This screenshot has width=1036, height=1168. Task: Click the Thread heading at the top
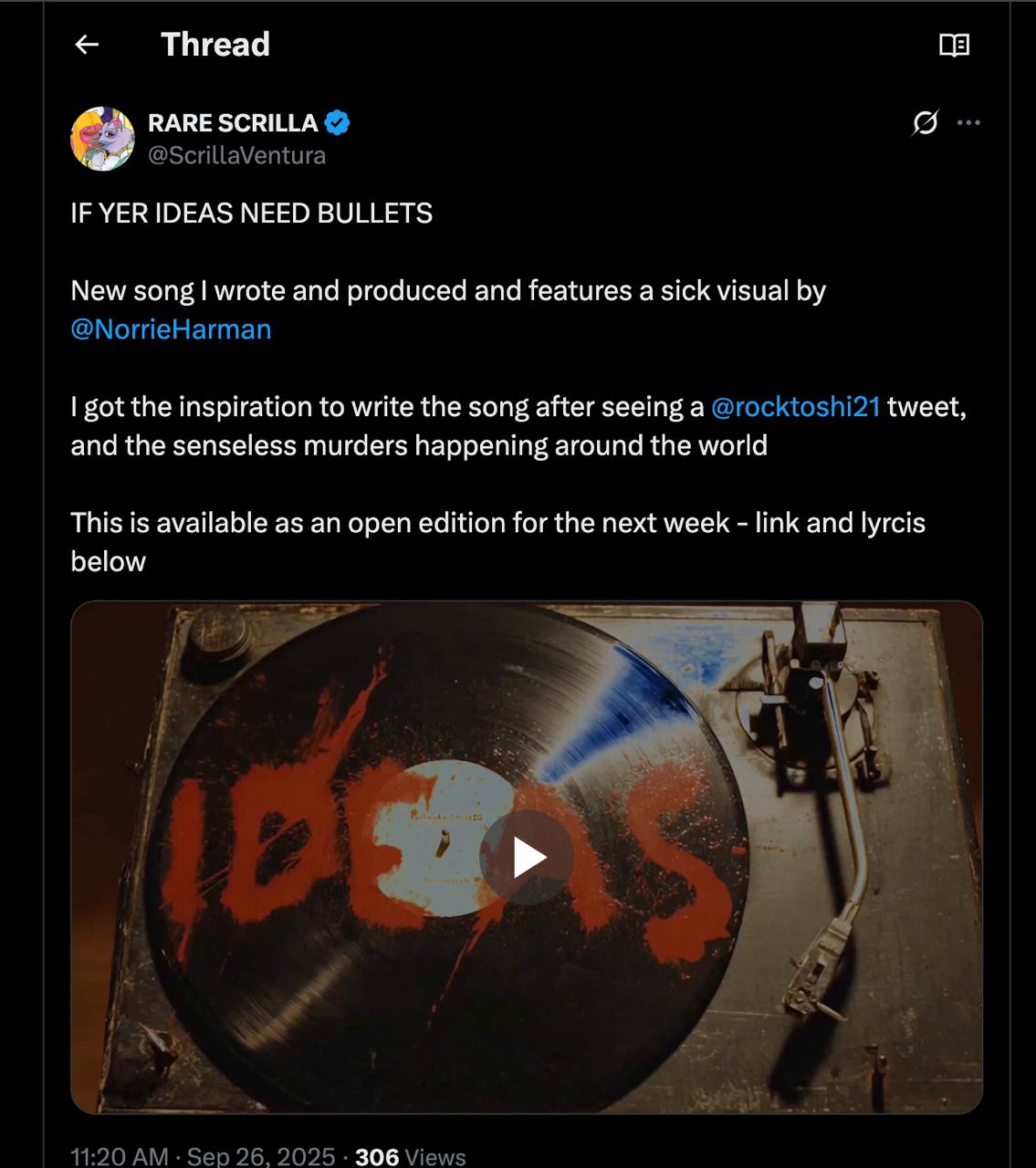(x=215, y=44)
